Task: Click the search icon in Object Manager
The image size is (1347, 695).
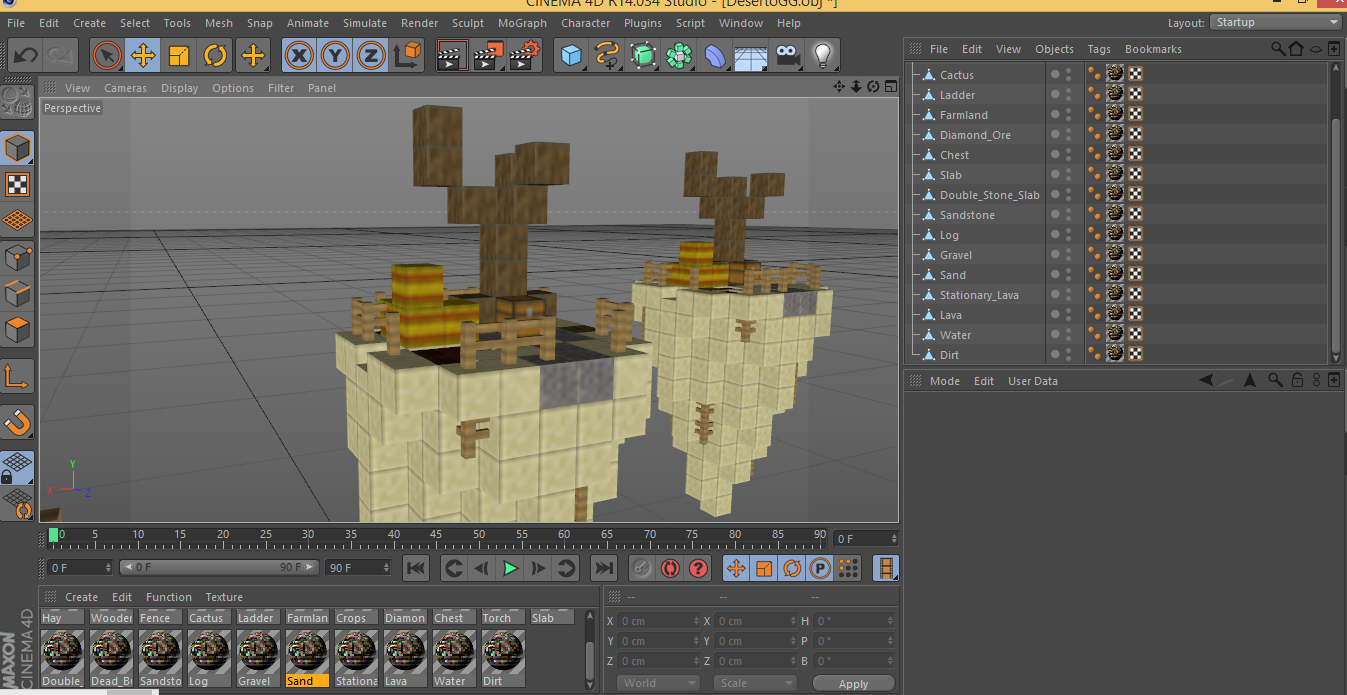Action: click(1278, 49)
